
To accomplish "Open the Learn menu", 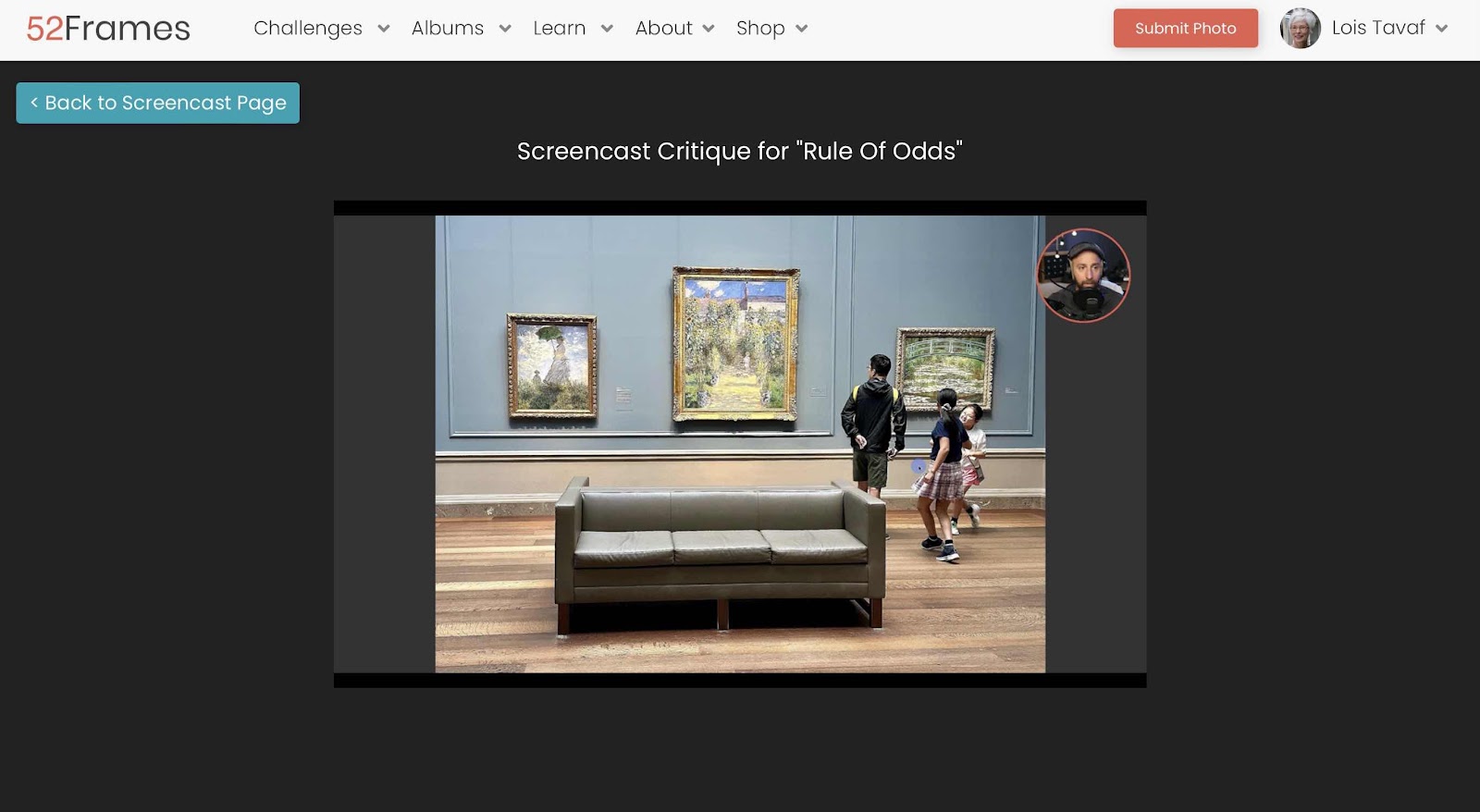I will pyautogui.click(x=560, y=29).
